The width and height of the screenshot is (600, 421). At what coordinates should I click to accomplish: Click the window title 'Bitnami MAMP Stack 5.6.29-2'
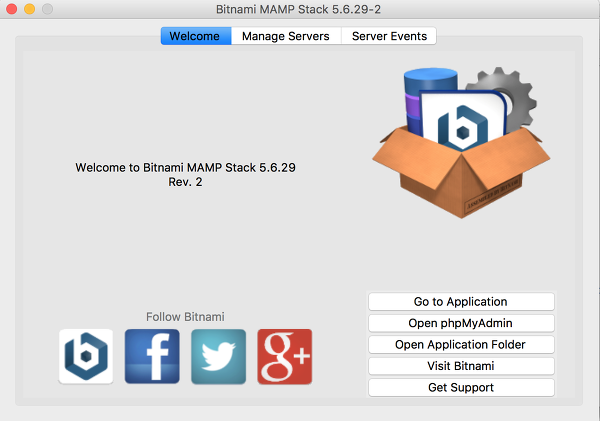pos(298,9)
